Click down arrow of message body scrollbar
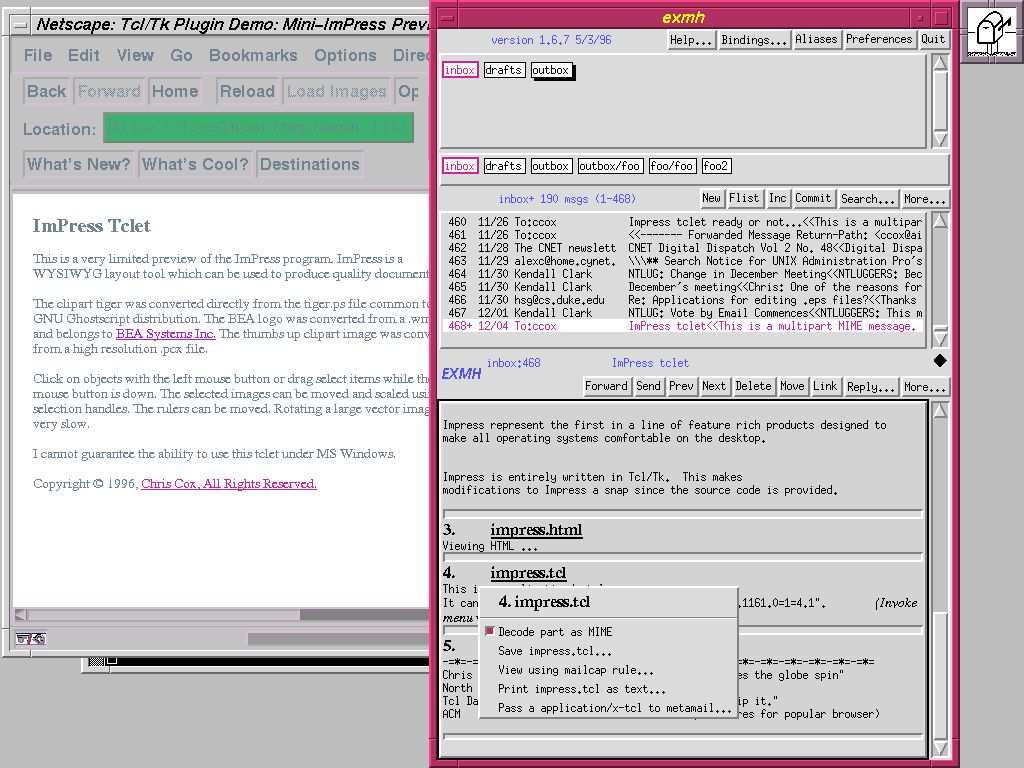 coord(940,748)
